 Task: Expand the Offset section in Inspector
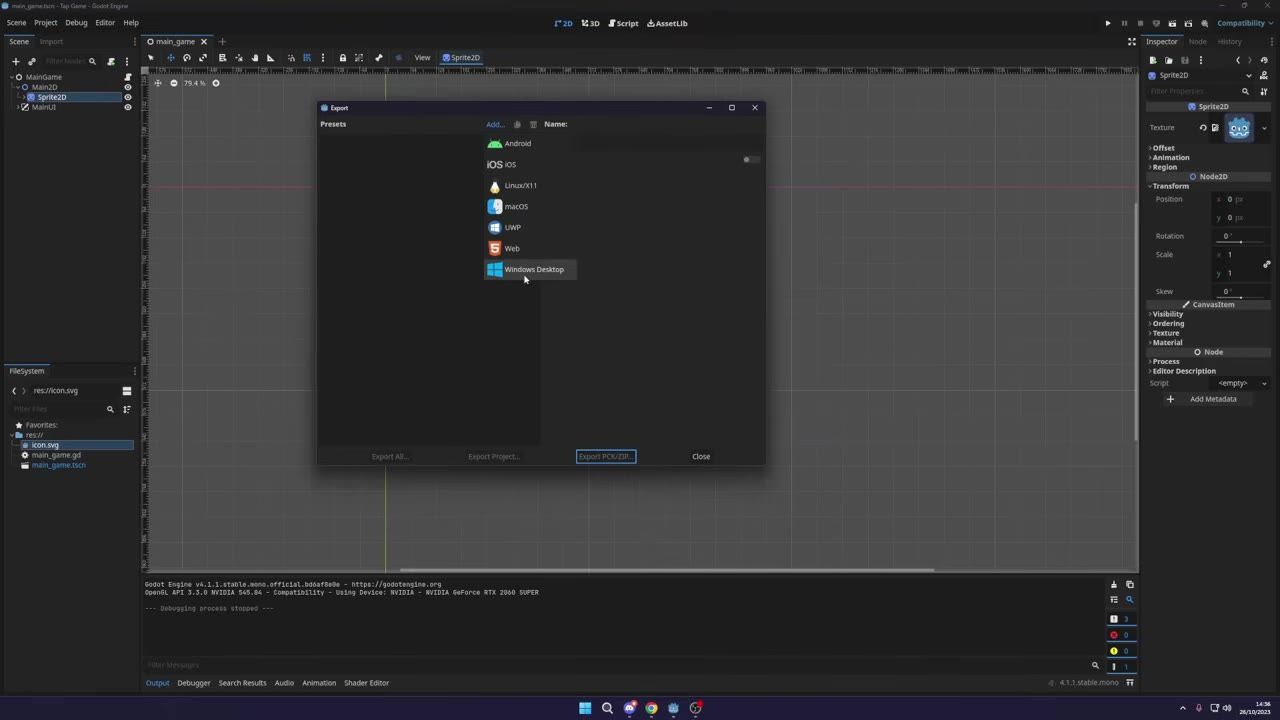tap(1163, 148)
